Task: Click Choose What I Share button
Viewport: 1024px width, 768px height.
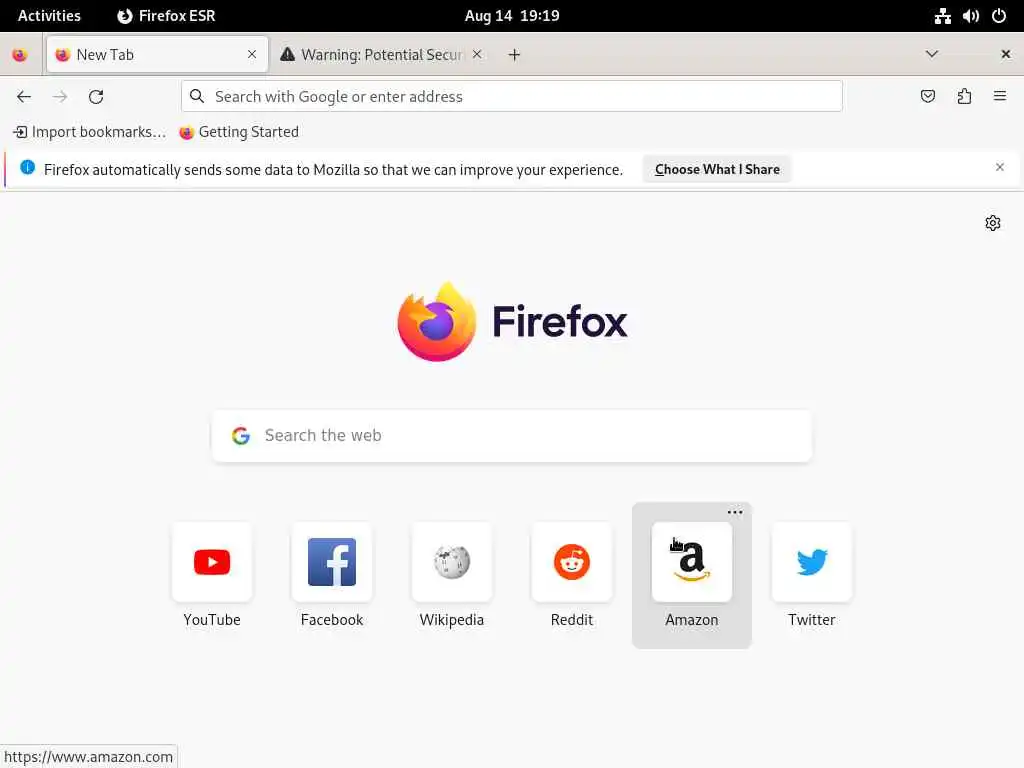Action: coord(717,169)
